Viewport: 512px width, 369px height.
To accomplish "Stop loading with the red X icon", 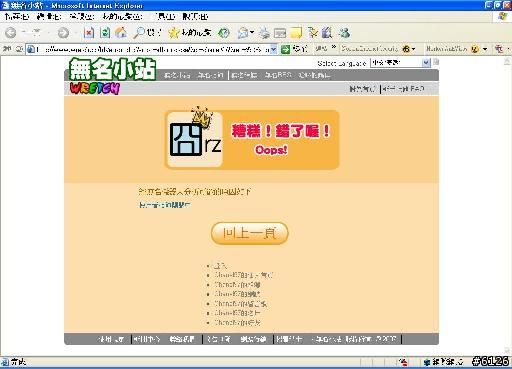I will click(89, 33).
